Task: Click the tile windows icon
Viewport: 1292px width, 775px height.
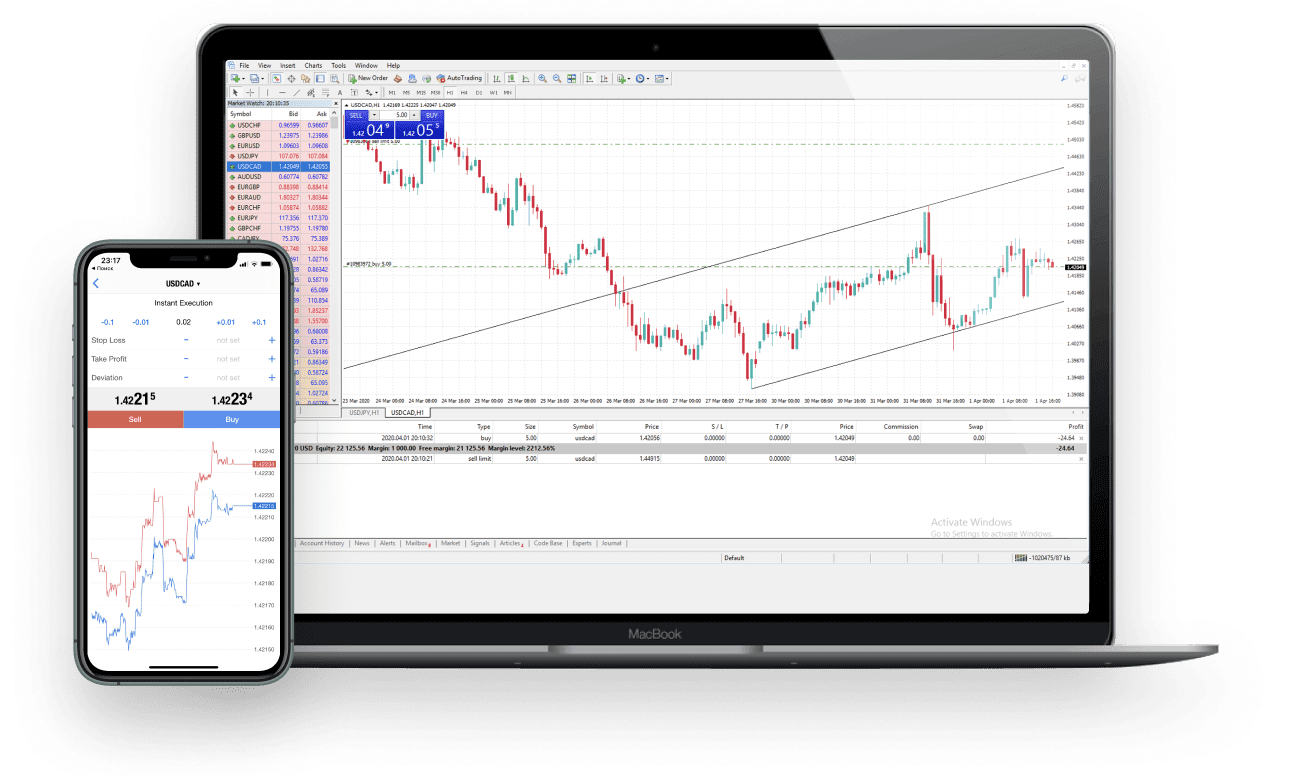Action: (571, 78)
